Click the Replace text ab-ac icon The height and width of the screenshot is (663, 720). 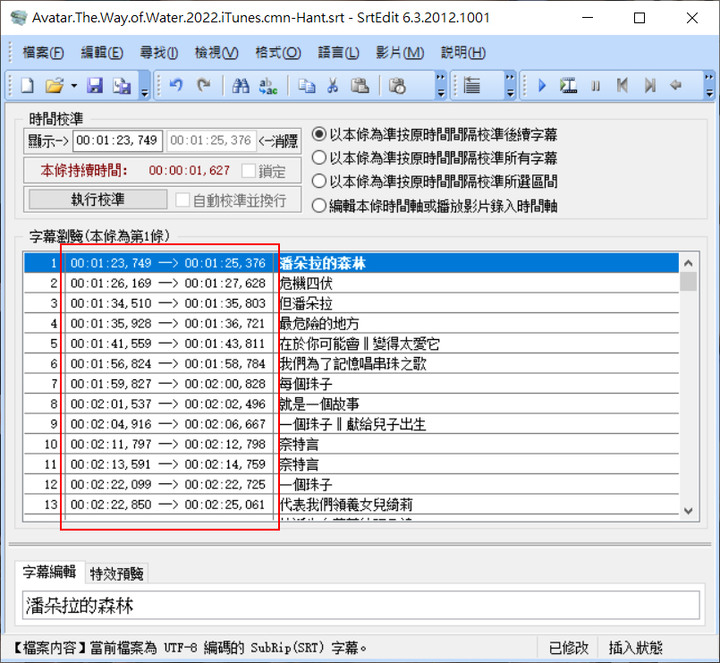268,85
